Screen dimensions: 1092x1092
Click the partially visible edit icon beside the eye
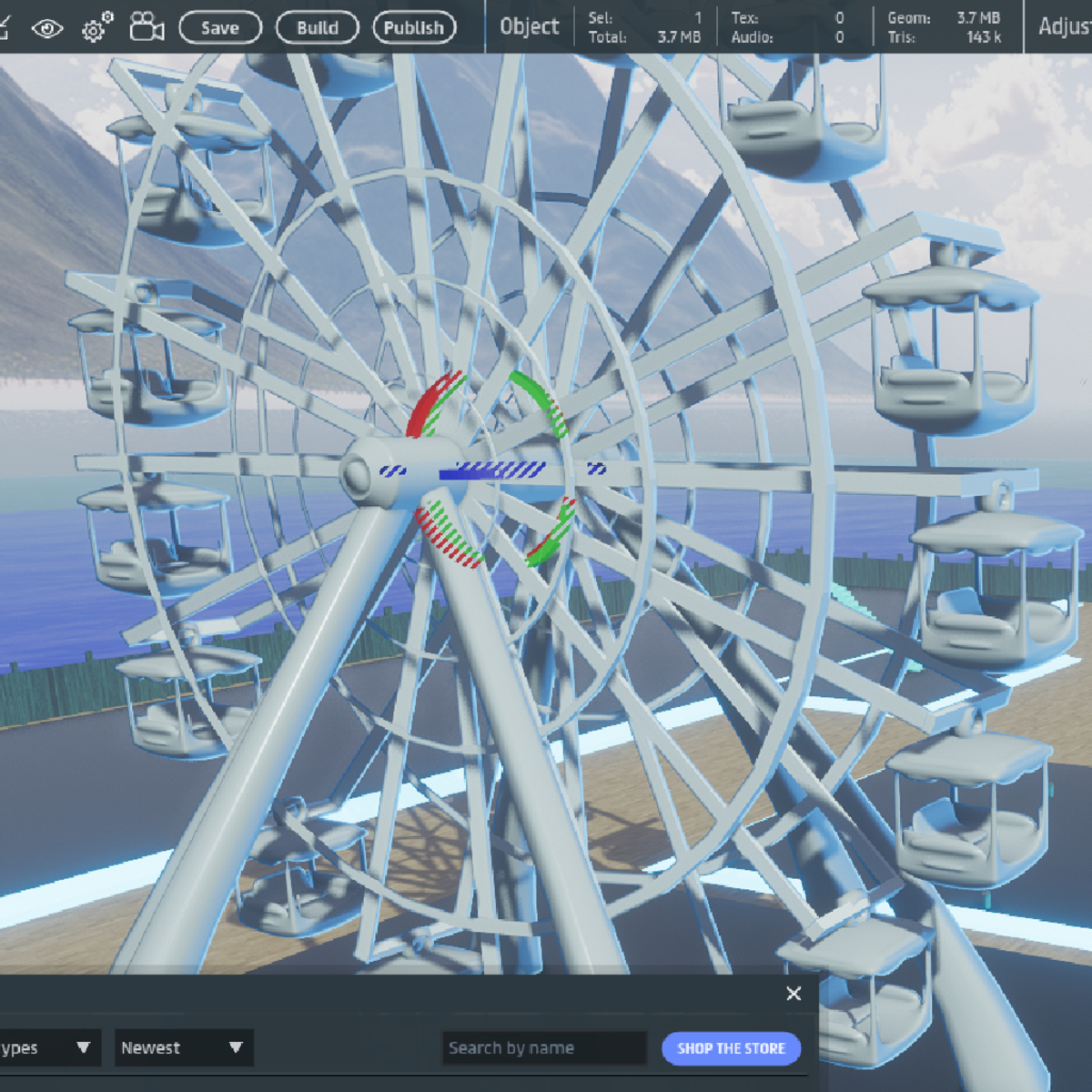pyautogui.click(x=5, y=28)
